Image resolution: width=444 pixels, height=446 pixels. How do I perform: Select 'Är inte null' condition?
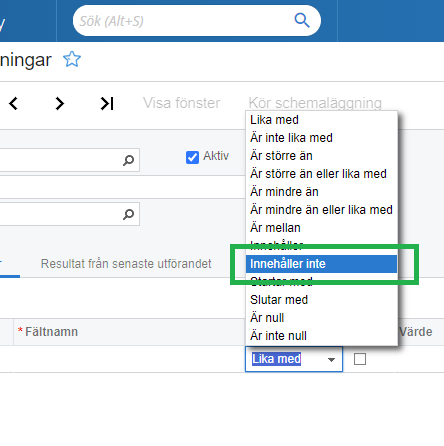click(322, 336)
